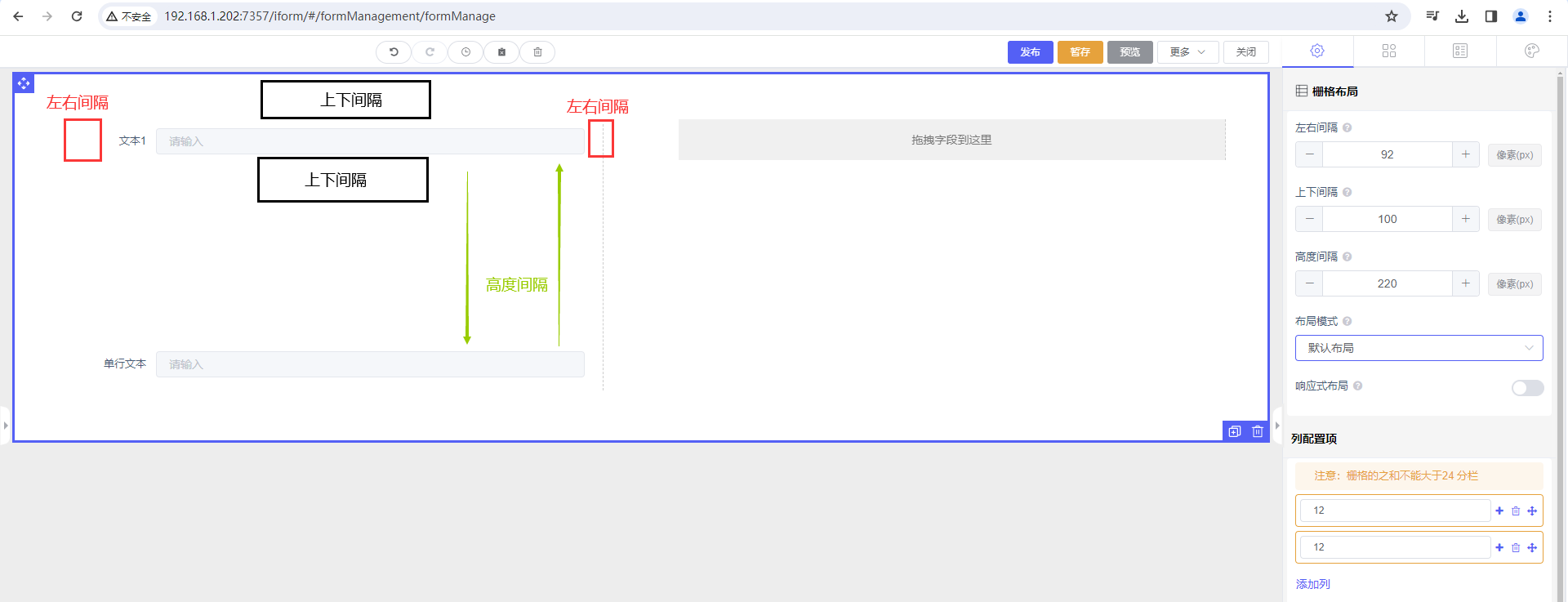Screen dimensions: 1568x602
Task: Click the 上下间隔 value field showing 100
Action: pyautogui.click(x=1387, y=219)
